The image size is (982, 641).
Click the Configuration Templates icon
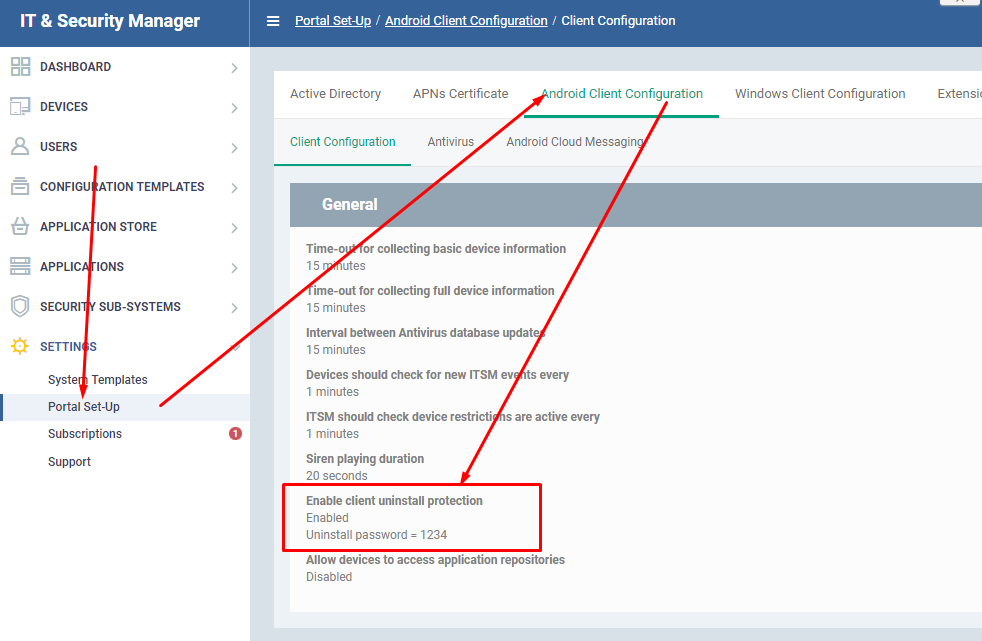[20, 187]
